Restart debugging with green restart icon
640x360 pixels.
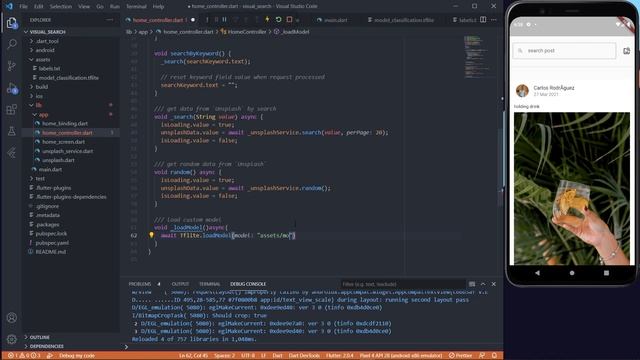278,20
